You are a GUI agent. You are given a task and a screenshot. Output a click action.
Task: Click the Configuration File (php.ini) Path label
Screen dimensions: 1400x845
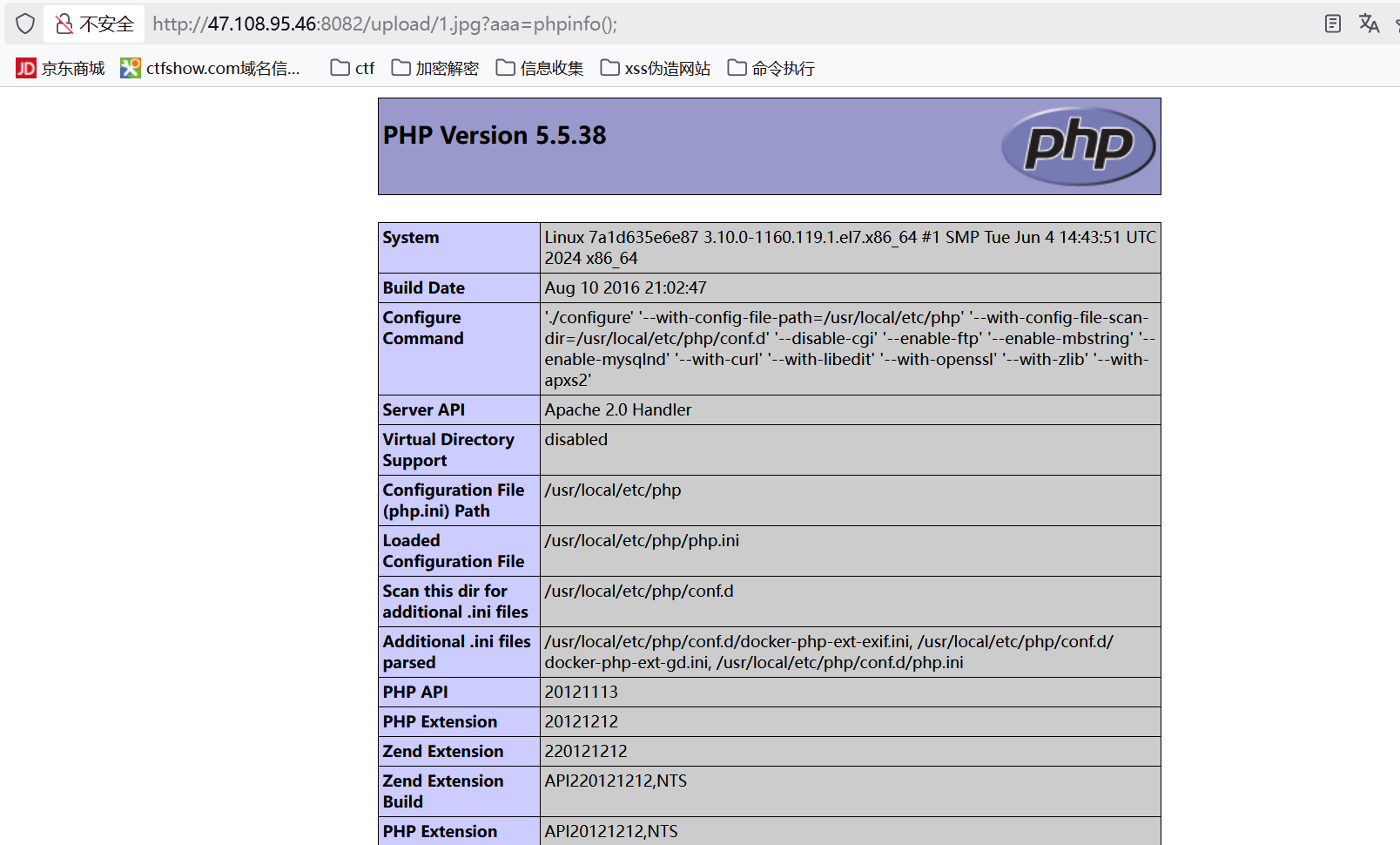pos(454,500)
